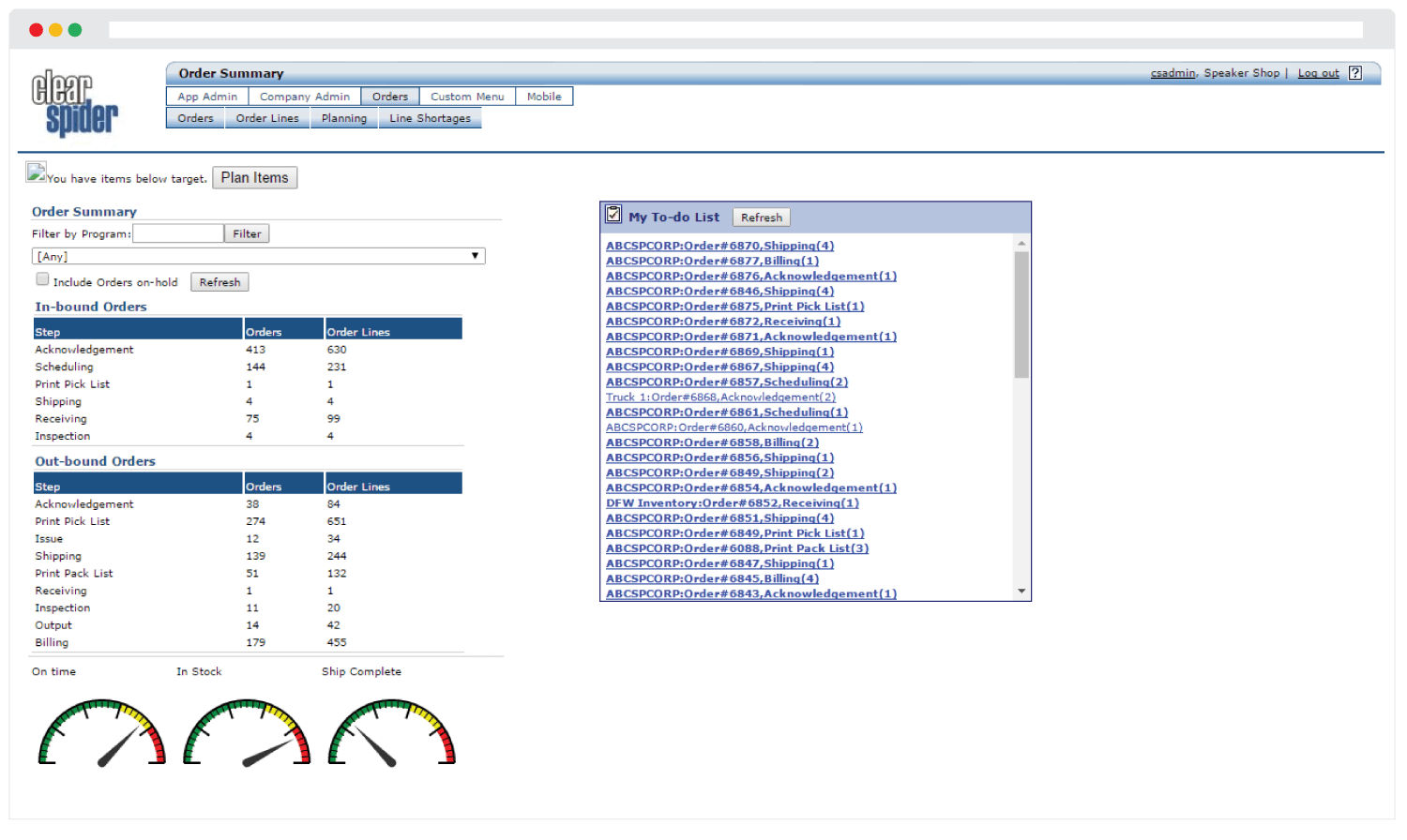Click the Log out link
This screenshot has width=1407, height=840.
1318,73
